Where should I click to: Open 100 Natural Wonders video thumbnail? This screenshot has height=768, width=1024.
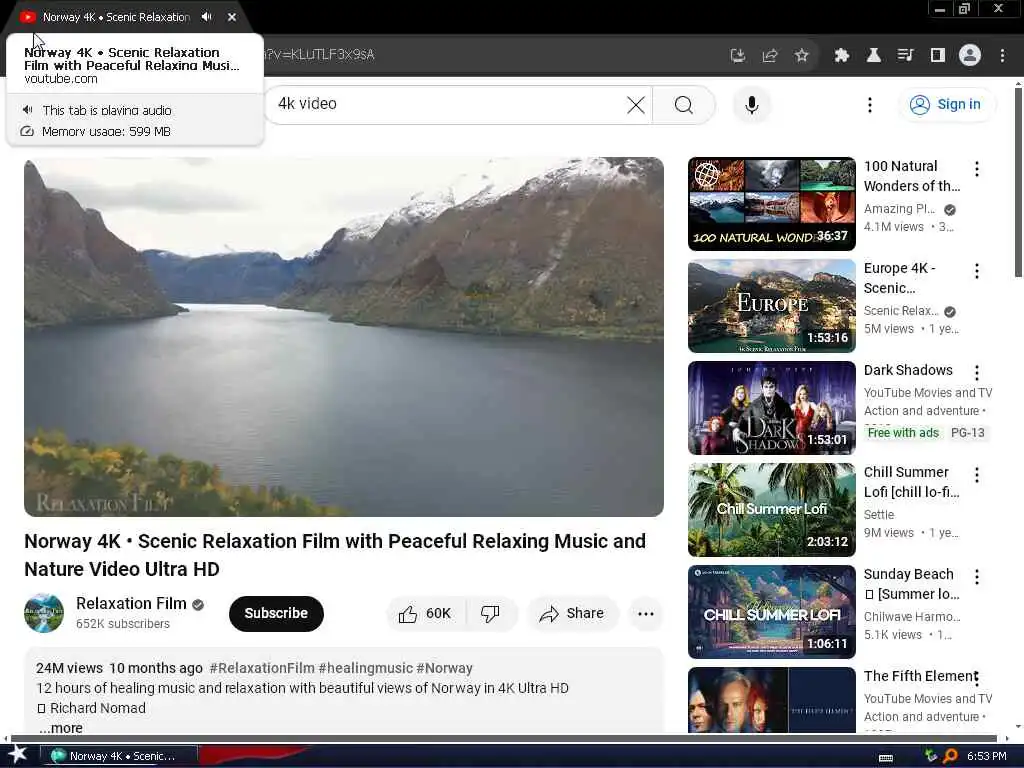(x=771, y=204)
